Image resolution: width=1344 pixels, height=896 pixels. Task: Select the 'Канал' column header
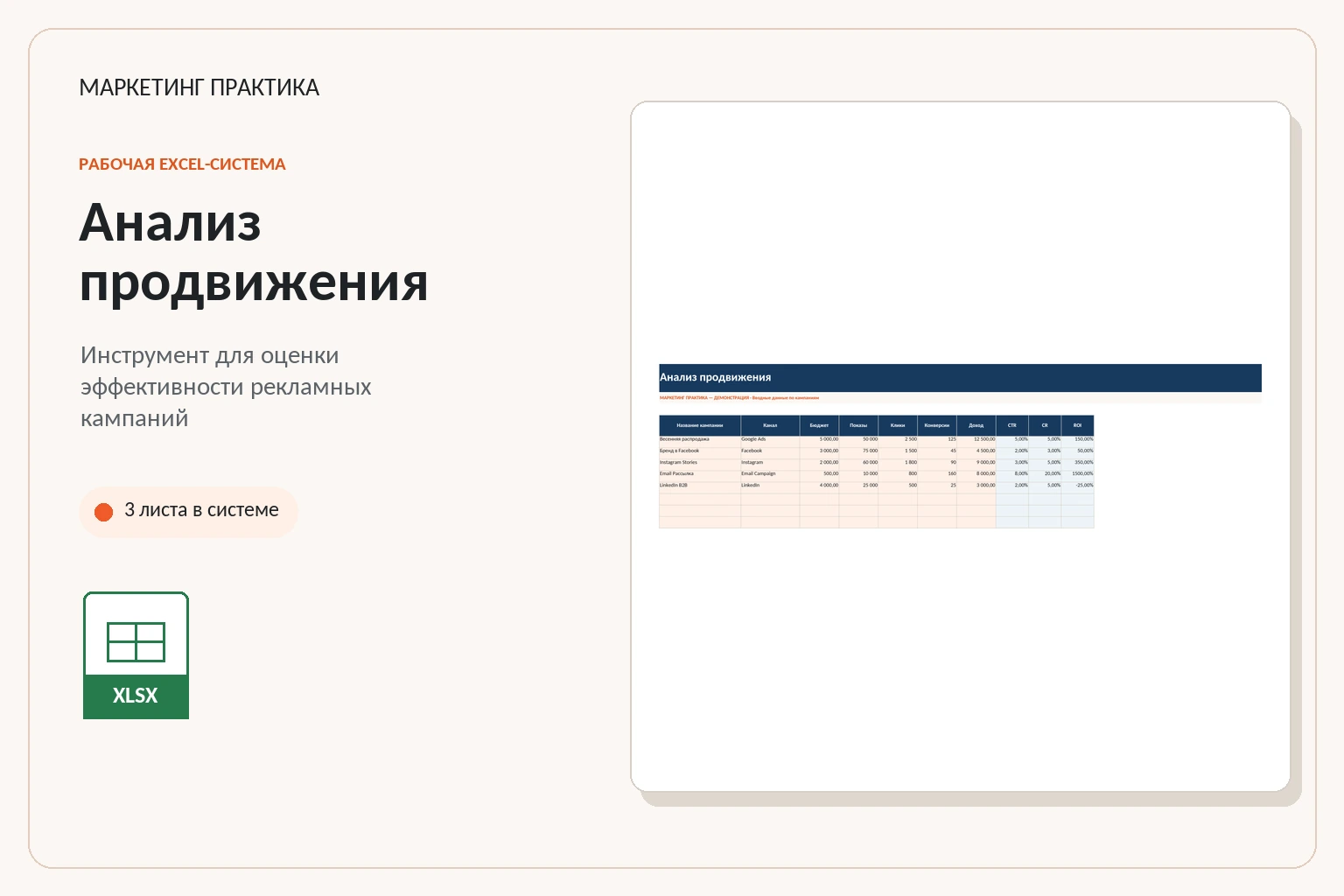[770, 425]
